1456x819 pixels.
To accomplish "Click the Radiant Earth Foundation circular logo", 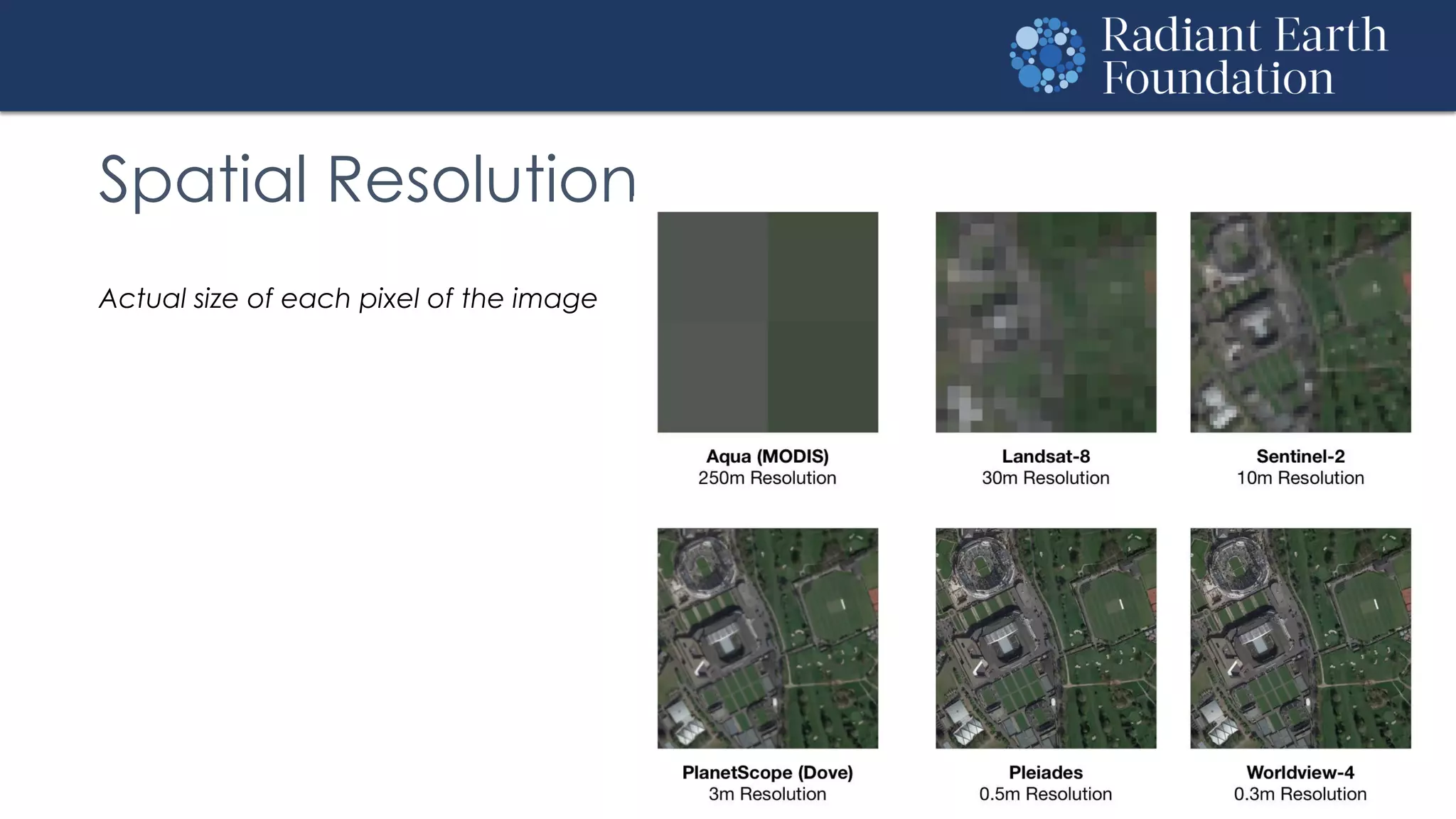I will pyautogui.click(x=1047, y=55).
